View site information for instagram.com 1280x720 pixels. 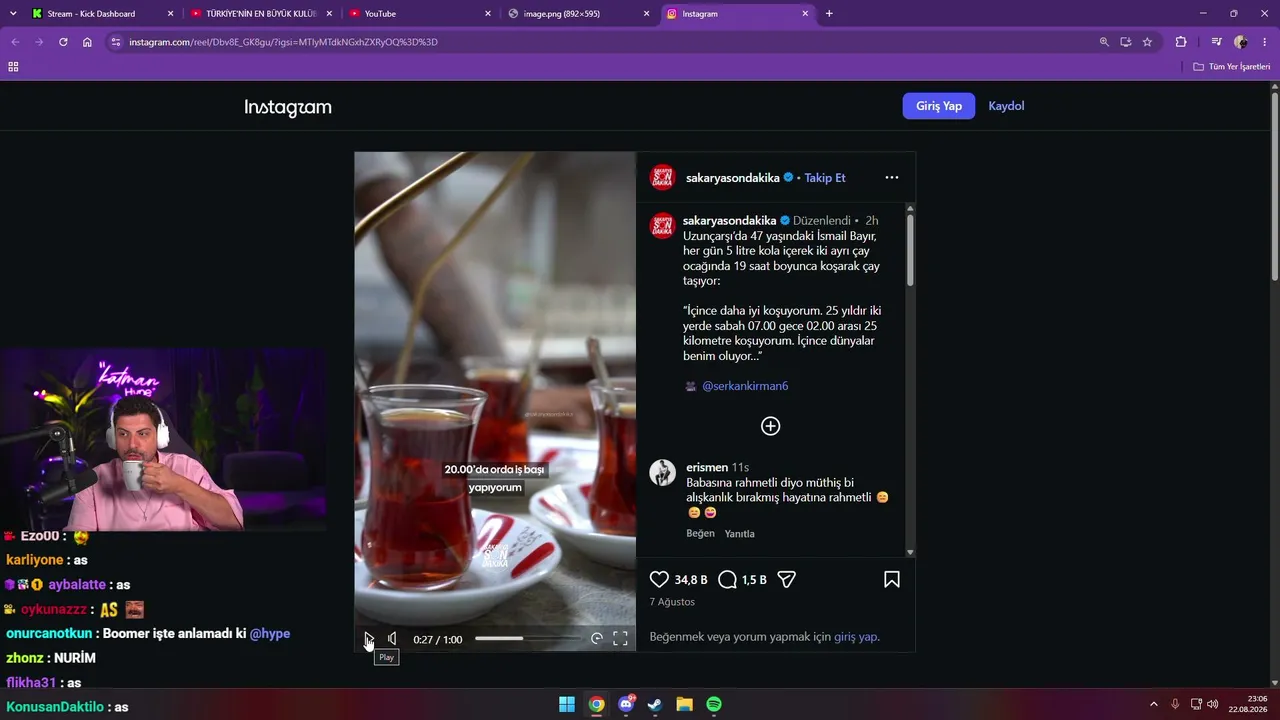[116, 42]
